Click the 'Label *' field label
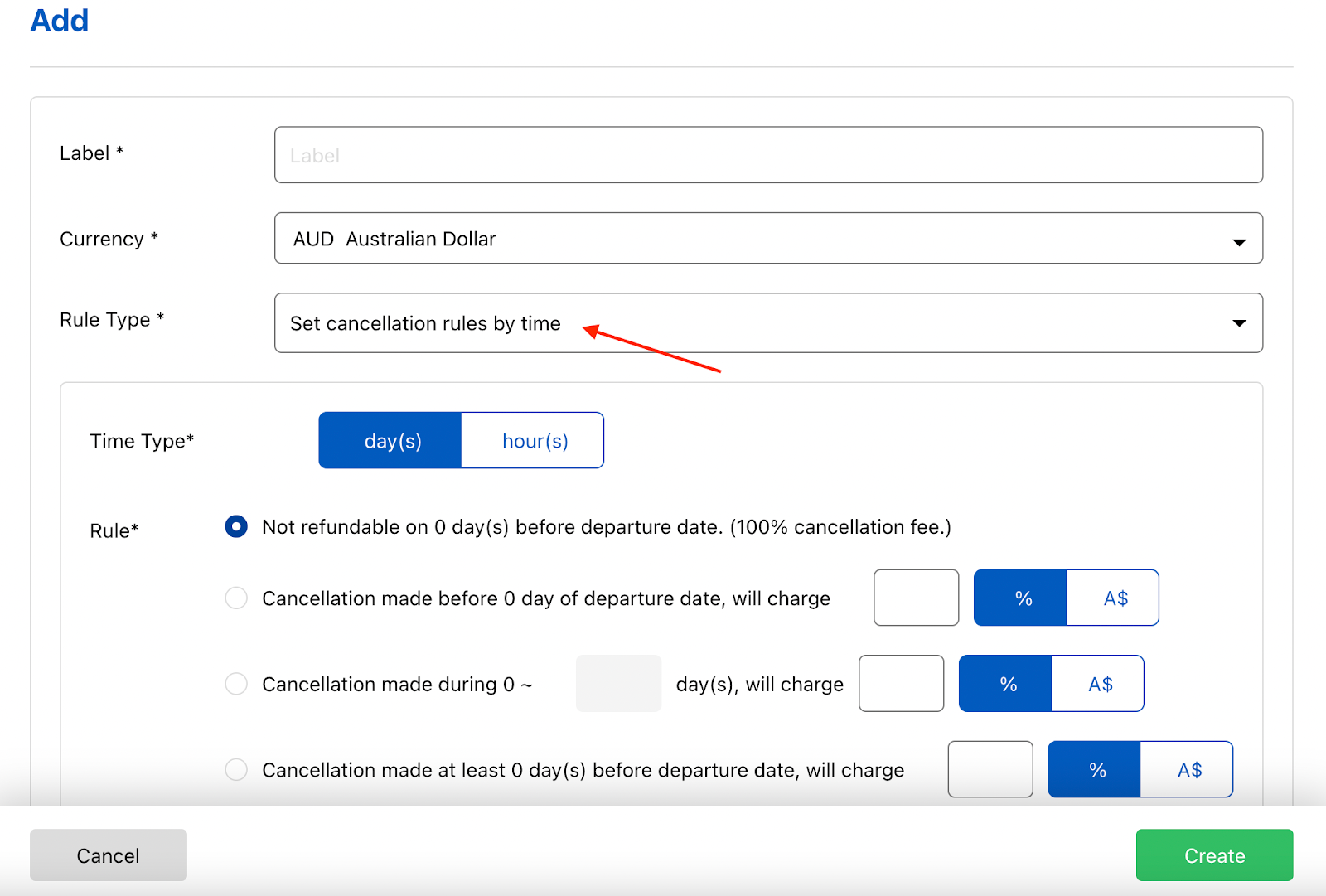Viewport: 1326px width, 896px height. point(91,153)
